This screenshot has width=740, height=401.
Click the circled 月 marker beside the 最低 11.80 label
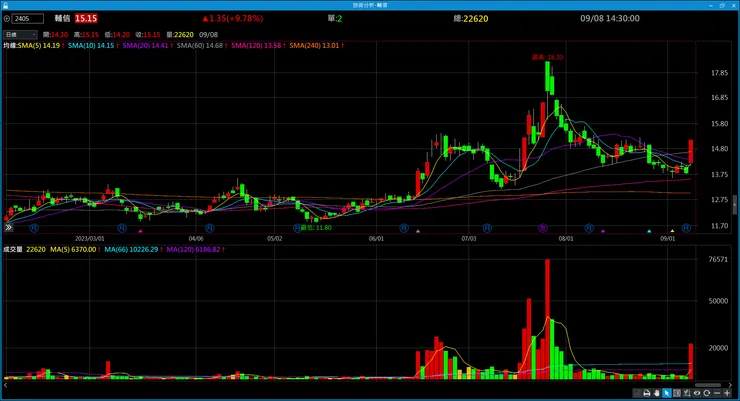click(296, 228)
